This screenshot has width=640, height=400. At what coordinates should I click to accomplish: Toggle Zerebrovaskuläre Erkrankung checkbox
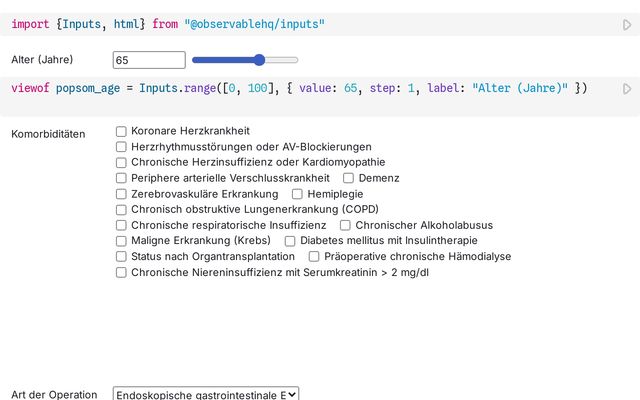click(x=121, y=194)
